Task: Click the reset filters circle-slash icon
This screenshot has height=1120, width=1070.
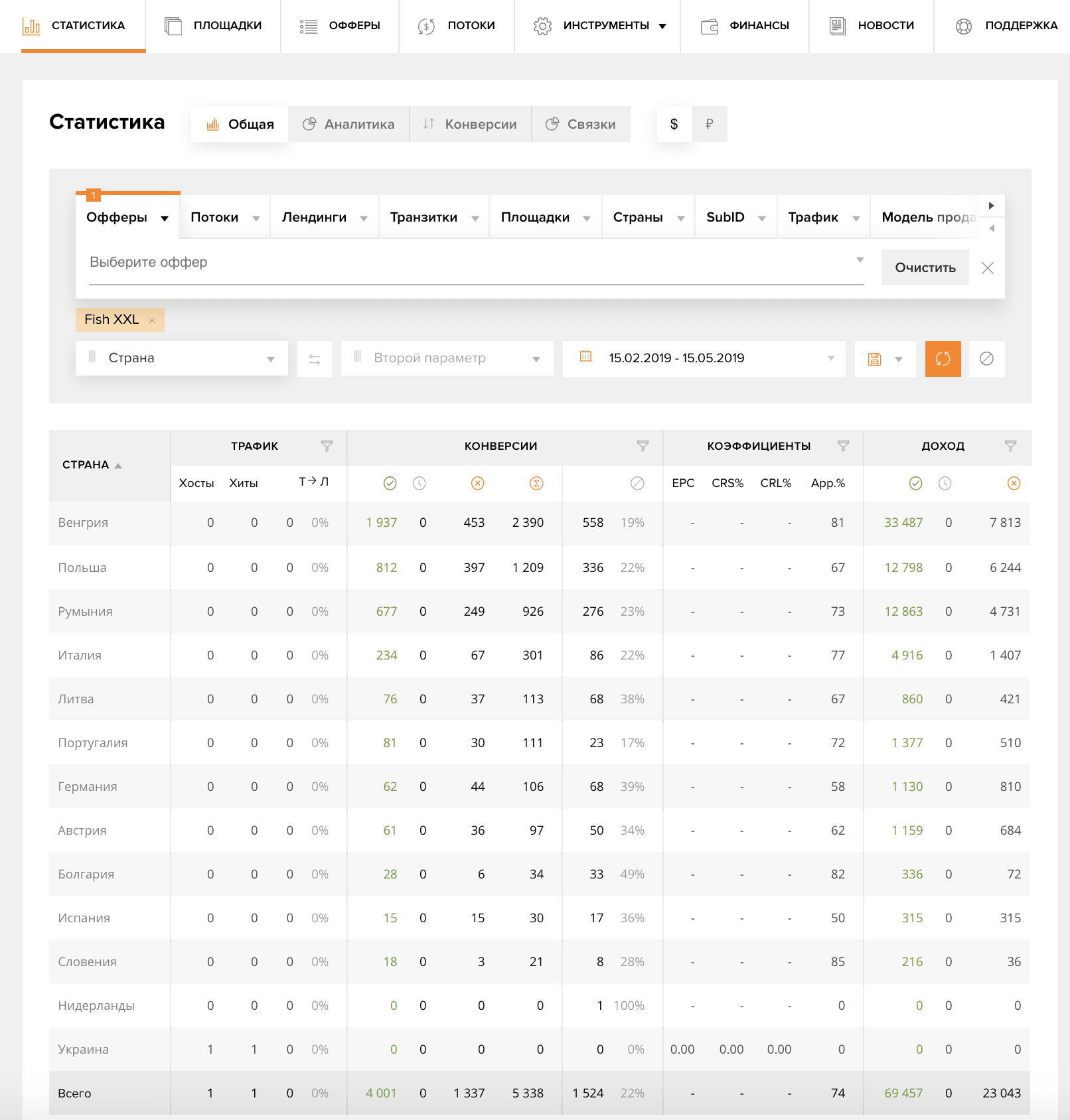Action: (987, 359)
